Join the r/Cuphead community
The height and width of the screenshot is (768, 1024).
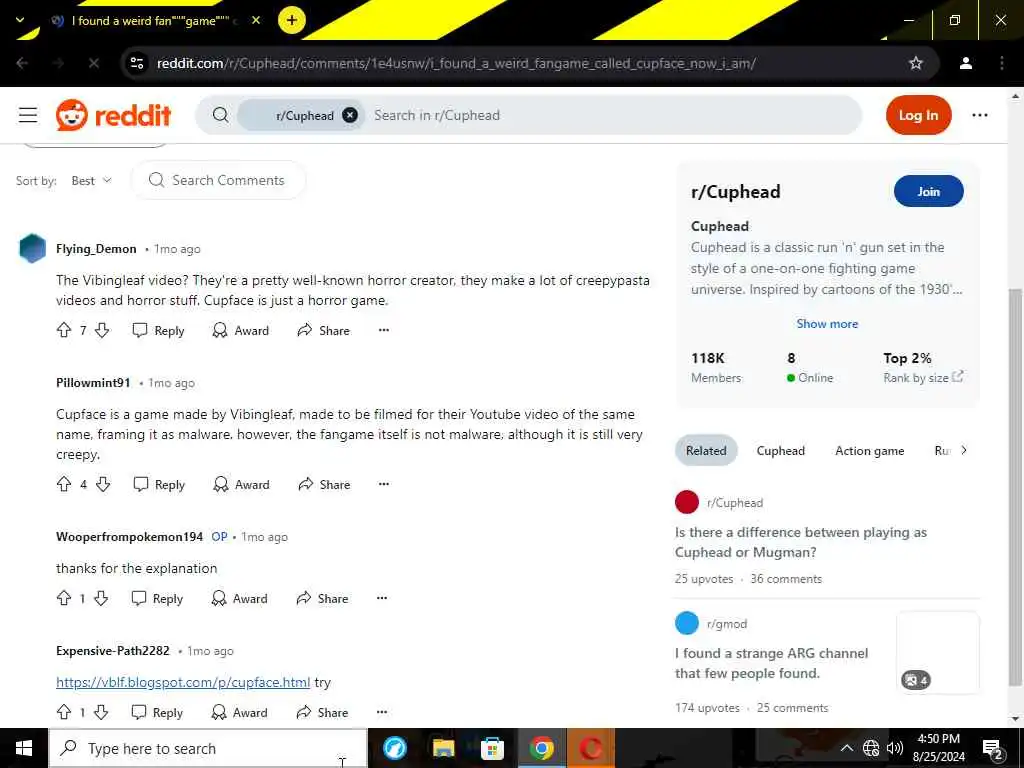click(x=928, y=191)
